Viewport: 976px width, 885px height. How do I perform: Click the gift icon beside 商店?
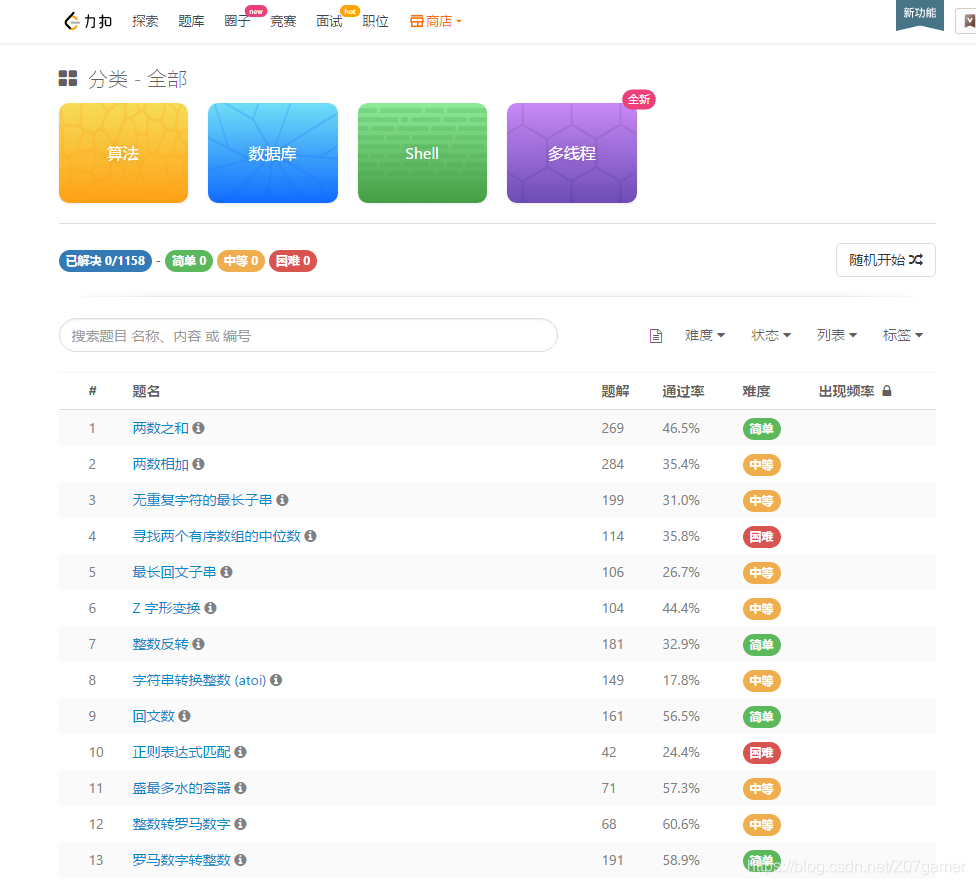pyautogui.click(x=414, y=20)
